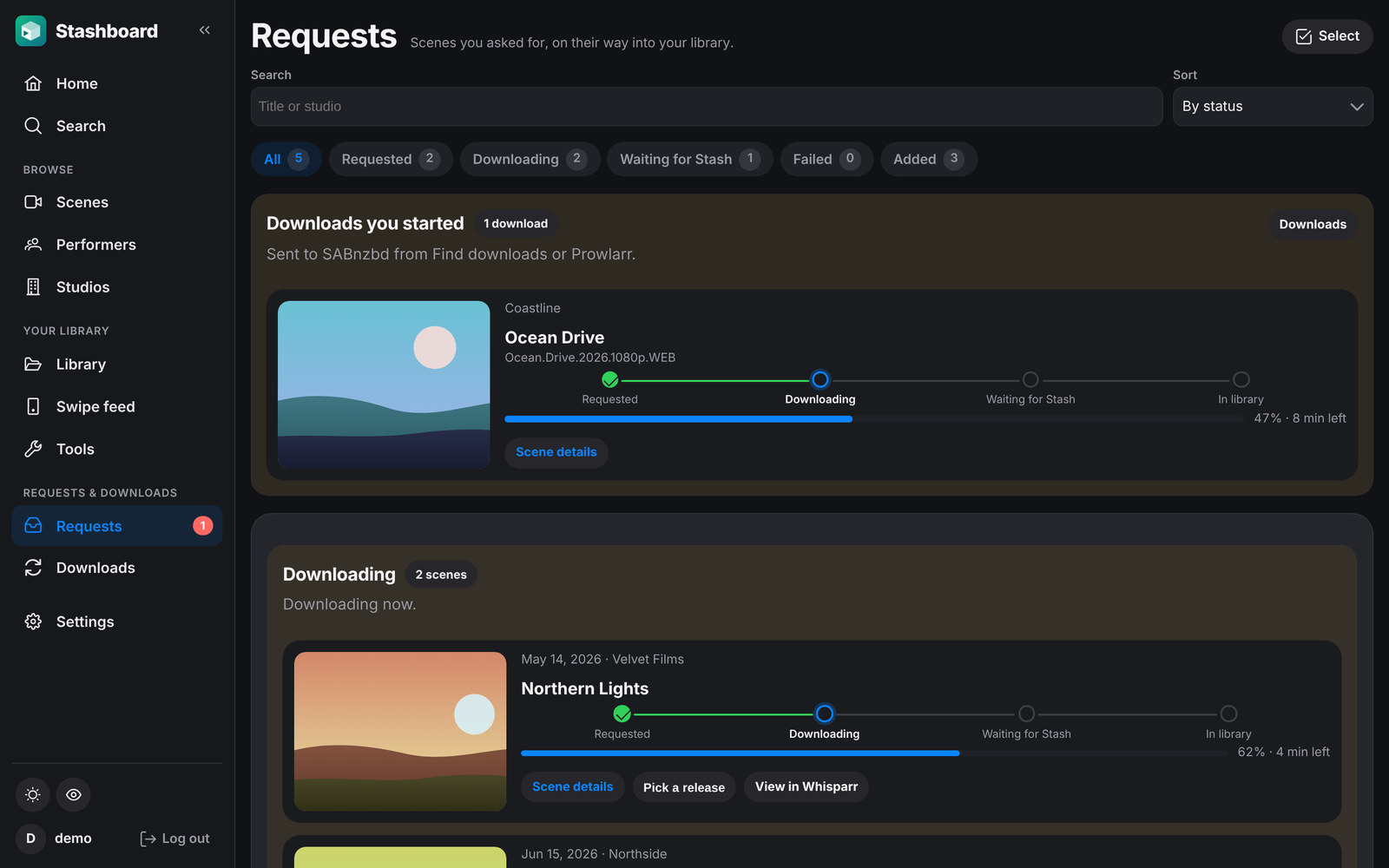This screenshot has height=868, width=1389.
Task: Filter by the Downloading tab
Action: pos(530,160)
